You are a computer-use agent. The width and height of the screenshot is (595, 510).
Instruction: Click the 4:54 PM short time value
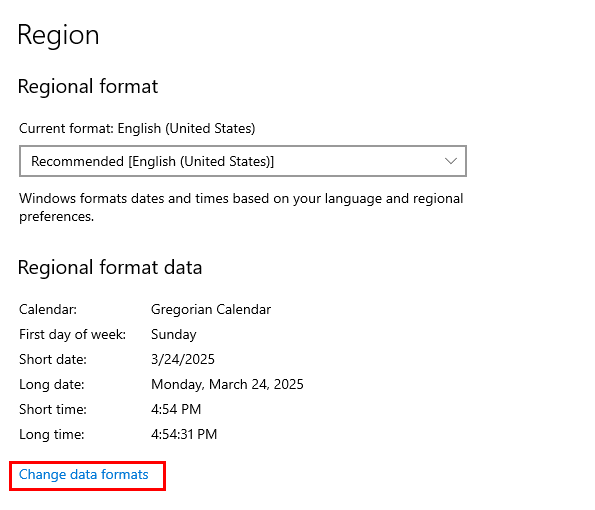click(176, 409)
